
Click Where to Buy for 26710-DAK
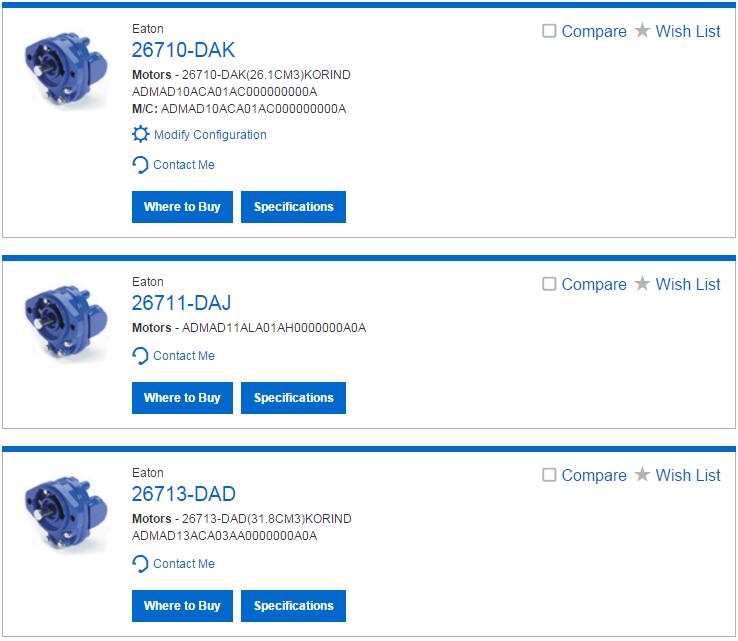182,207
